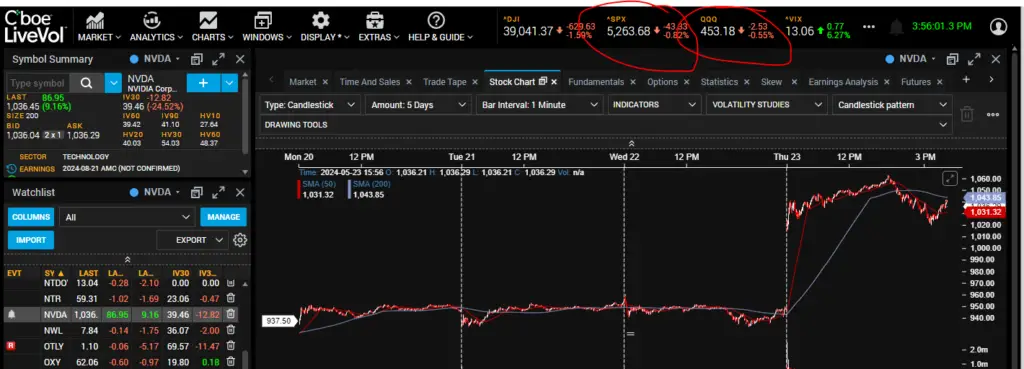
Task: Toggle the NVDA alert bell in watchlist
Action: click(x=11, y=314)
